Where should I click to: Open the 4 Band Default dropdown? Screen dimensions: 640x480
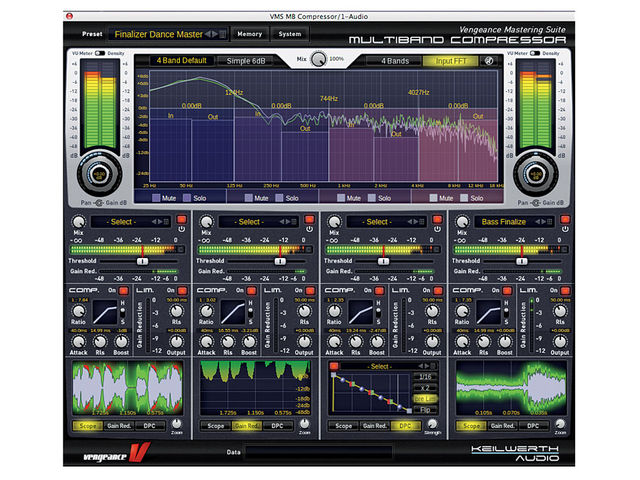(x=182, y=60)
